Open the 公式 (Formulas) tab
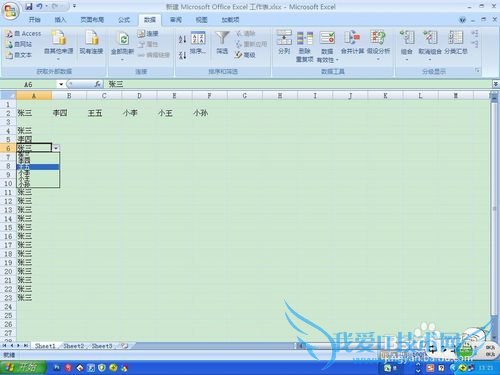This screenshot has width=500, height=375. point(124,20)
